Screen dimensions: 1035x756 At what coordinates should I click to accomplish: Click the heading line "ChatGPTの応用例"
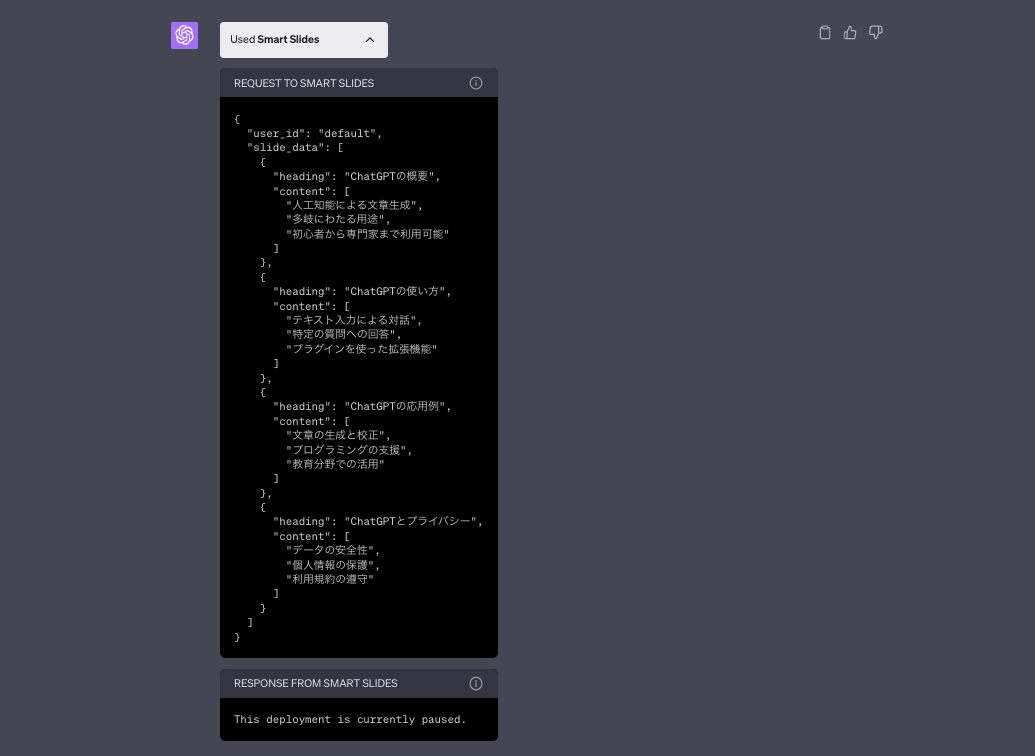click(x=362, y=407)
